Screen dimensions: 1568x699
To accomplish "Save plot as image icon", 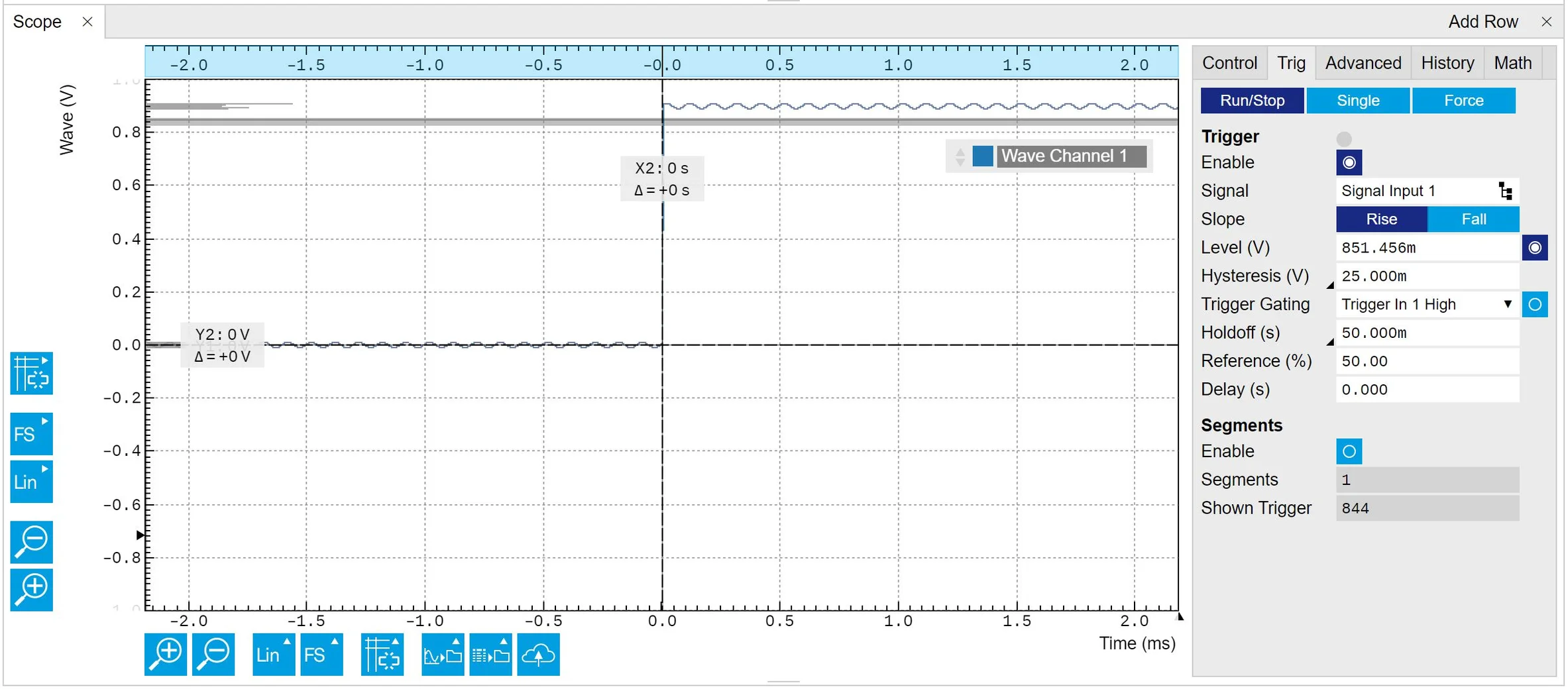I will point(443,654).
